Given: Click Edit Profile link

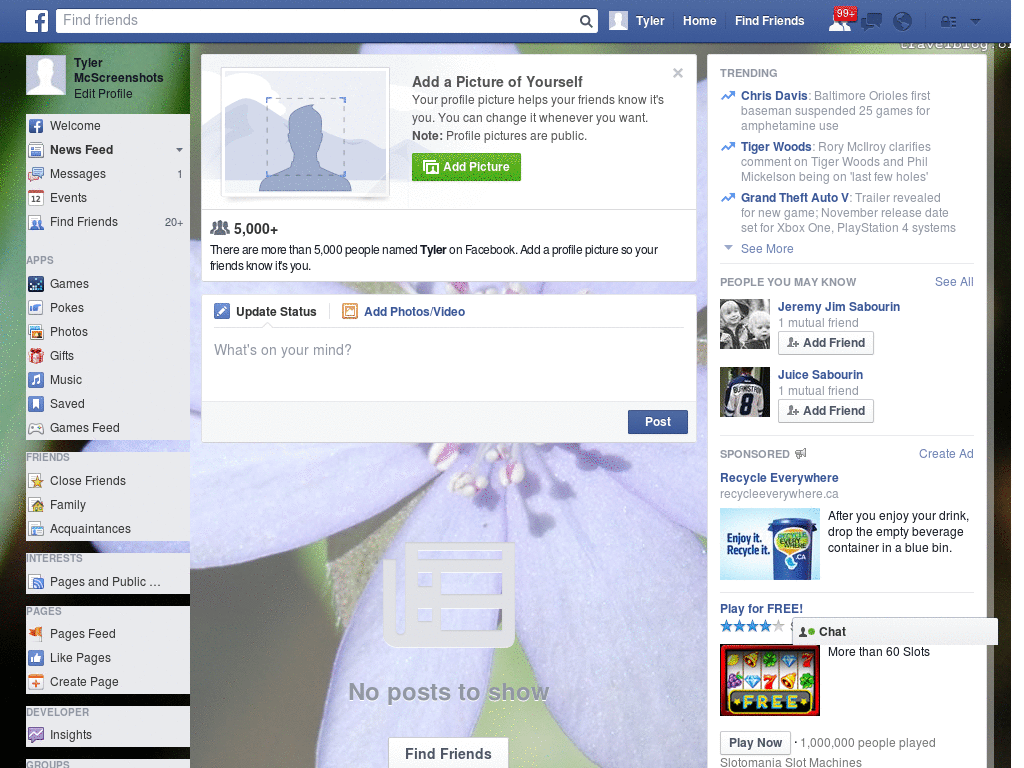Looking at the screenshot, I should click(x=103, y=94).
